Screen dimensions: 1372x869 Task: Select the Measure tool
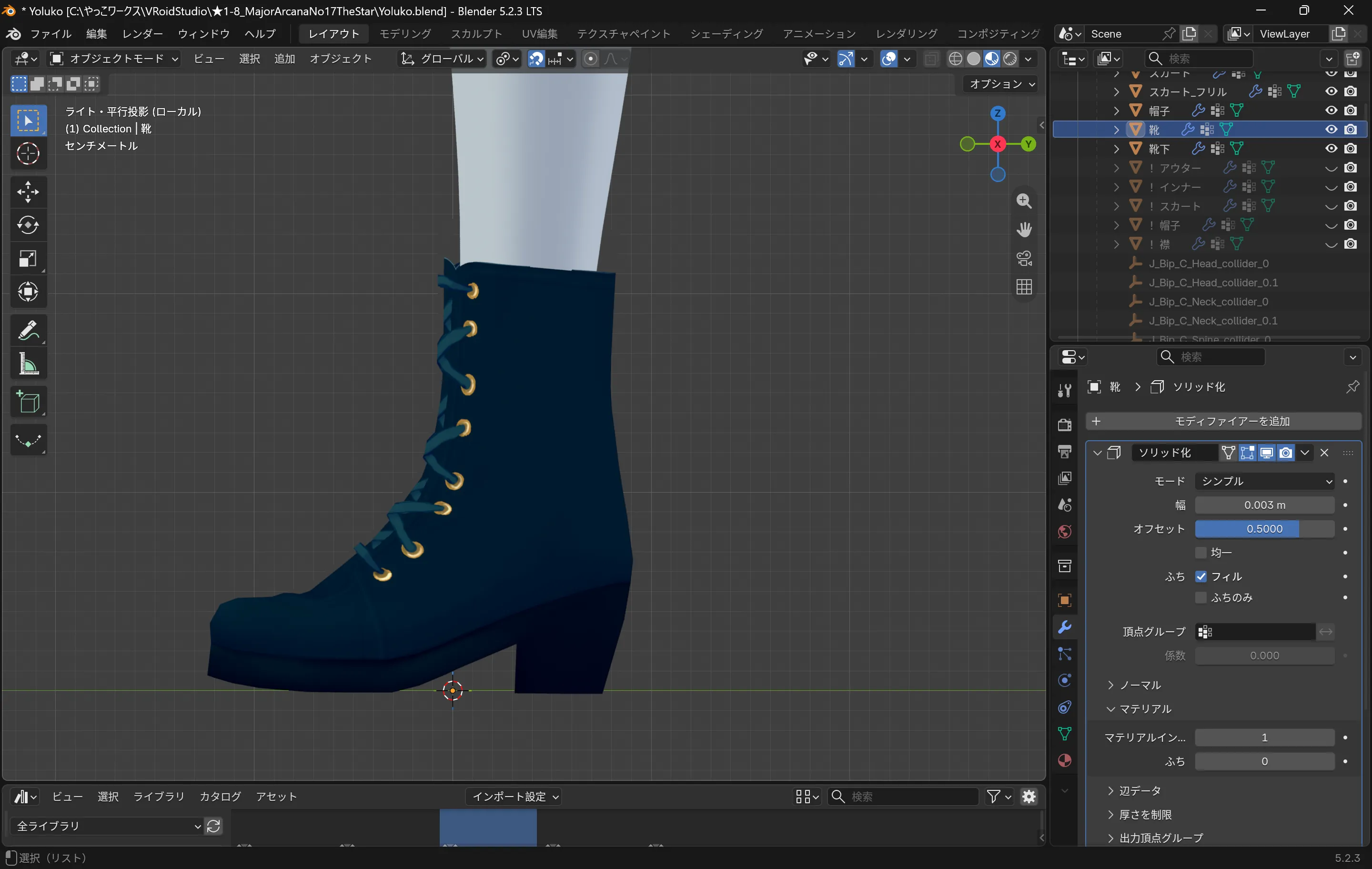[28, 364]
